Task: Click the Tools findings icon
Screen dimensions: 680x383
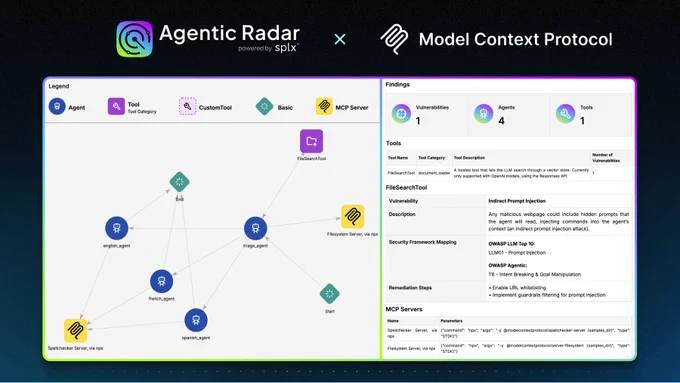Action: 566,114
